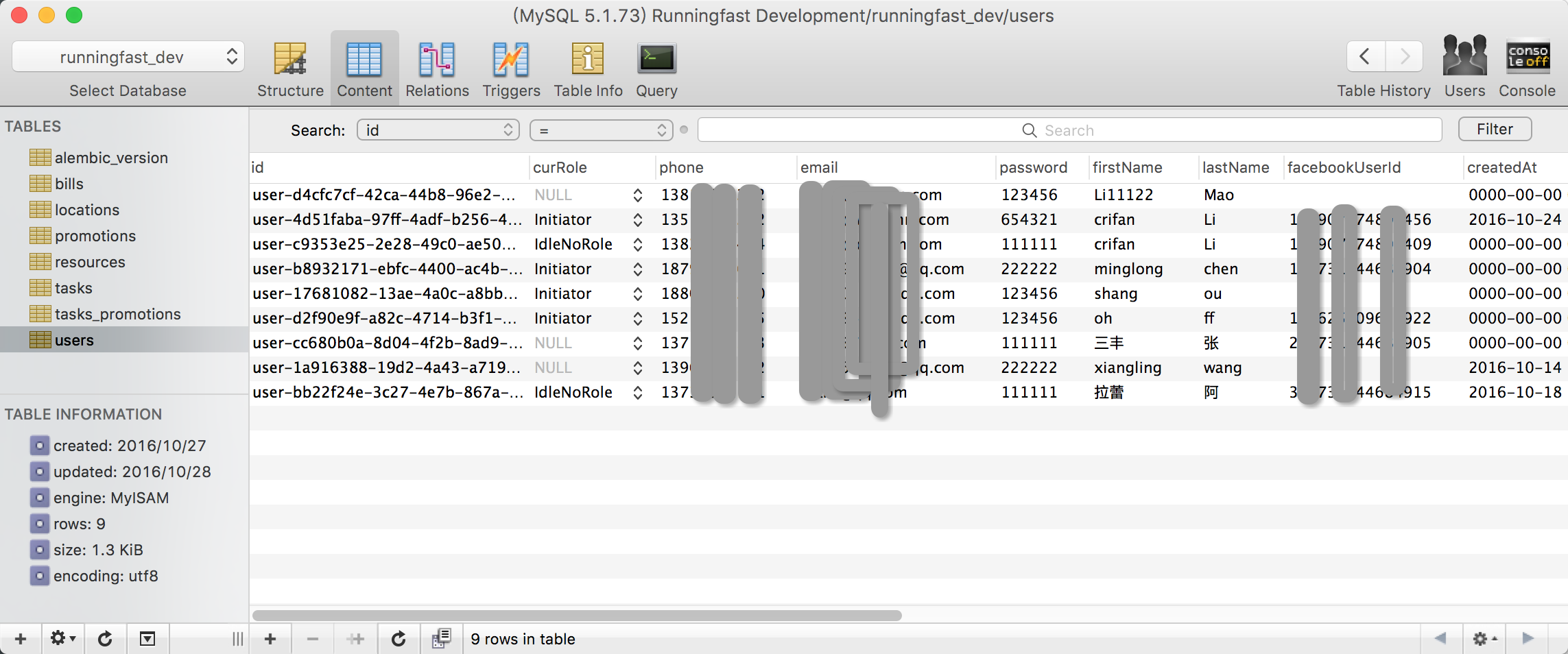Click the sidebar resize handle icon

tap(237, 639)
